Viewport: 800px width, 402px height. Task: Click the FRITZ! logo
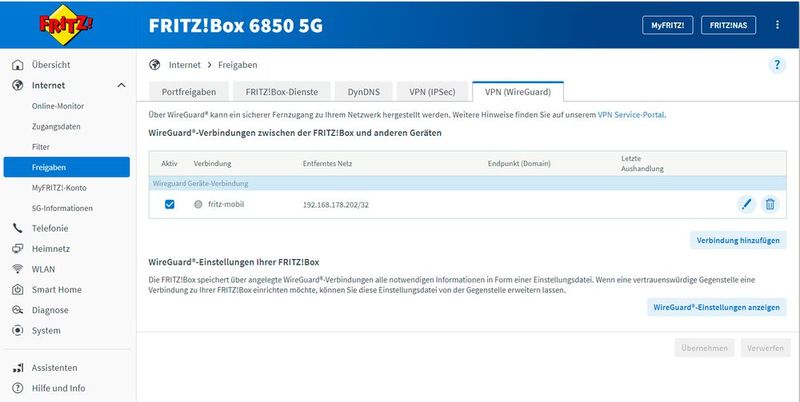(x=66, y=24)
